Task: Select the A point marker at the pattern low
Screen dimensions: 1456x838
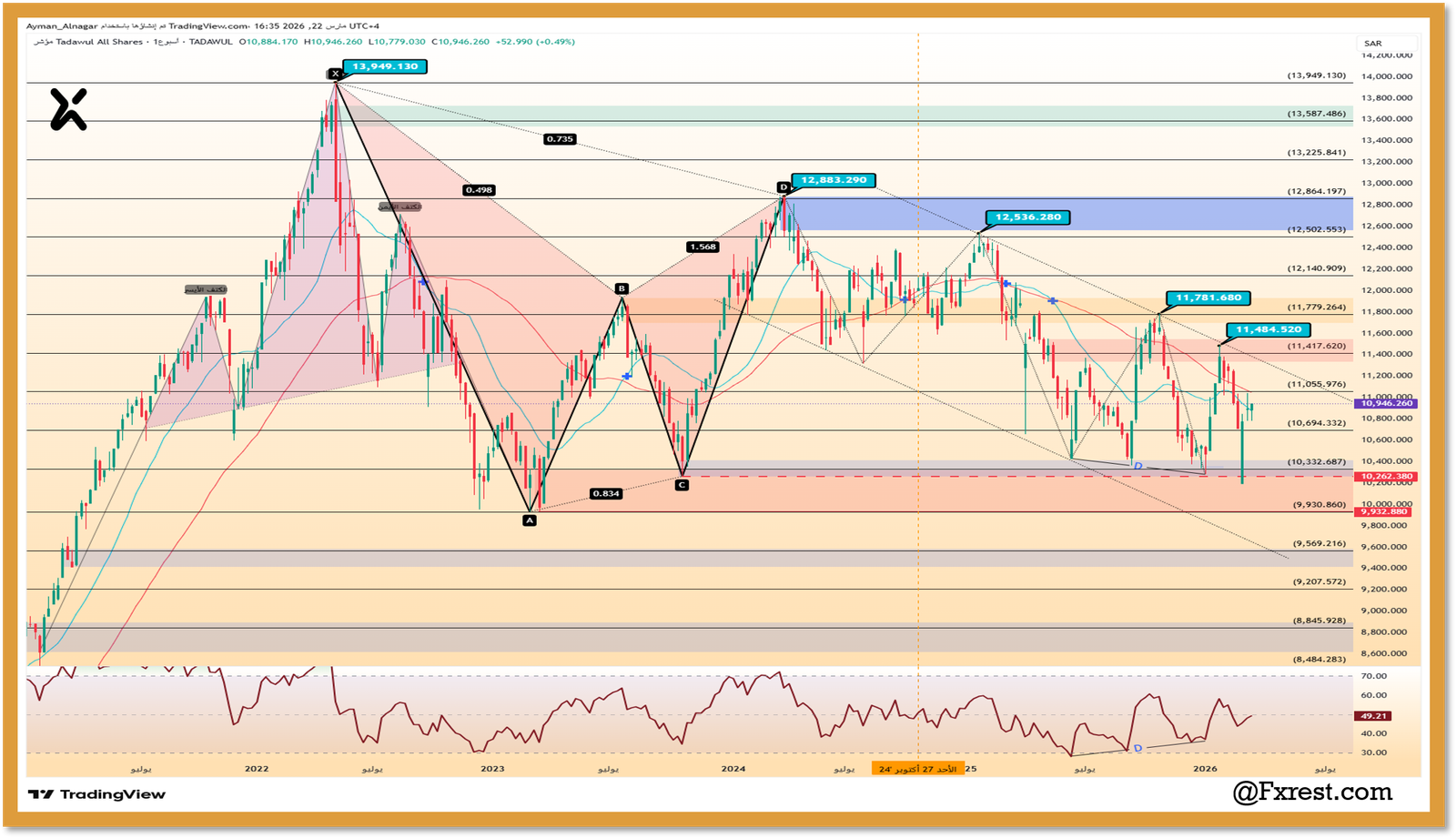Action: click(530, 520)
